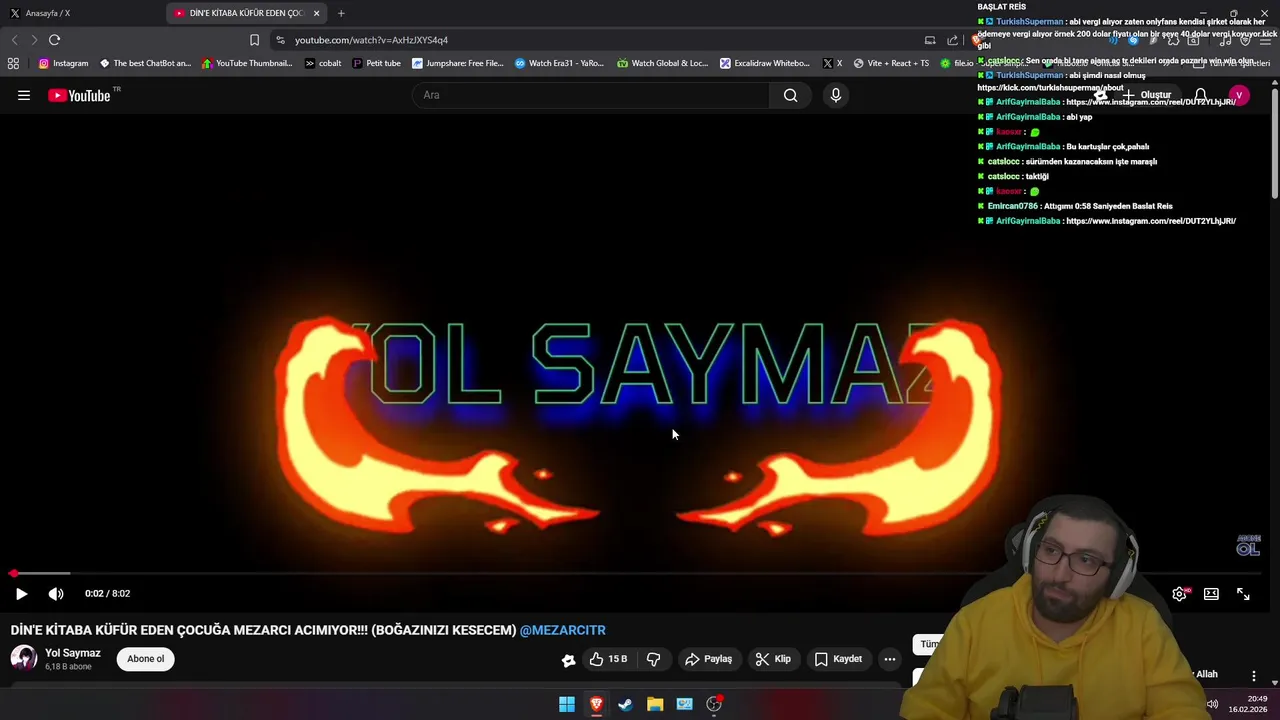Open video settings gear

coord(1180,594)
